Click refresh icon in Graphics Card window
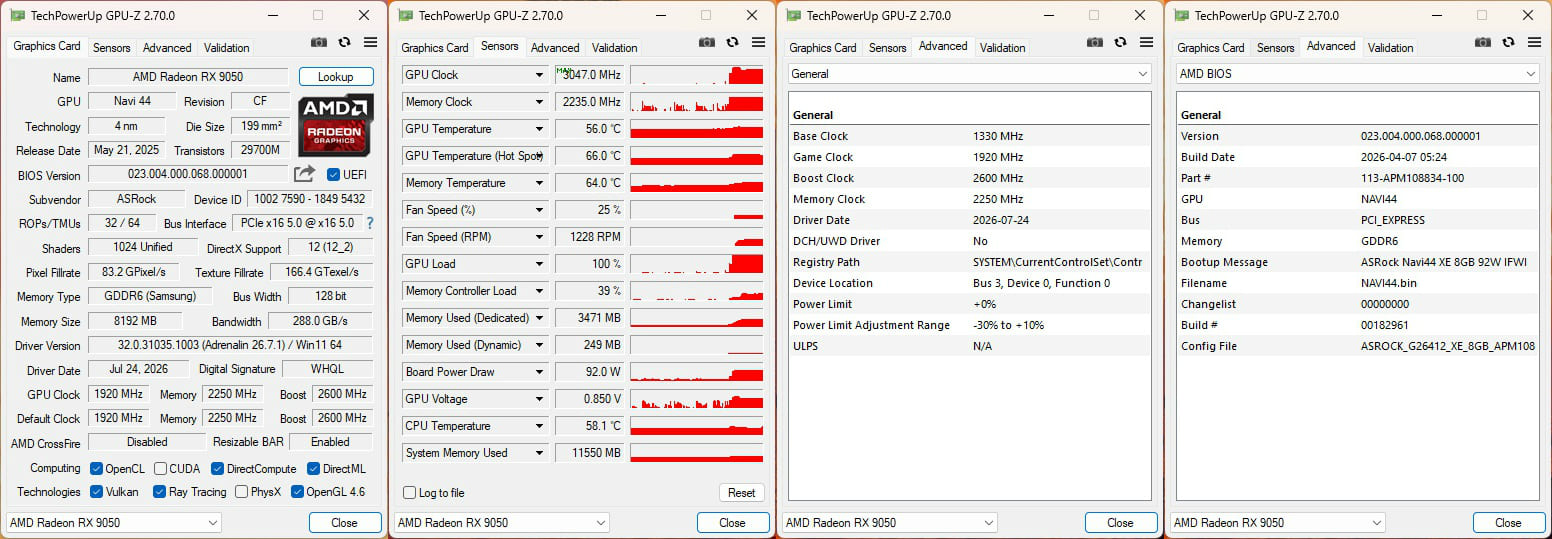 345,42
